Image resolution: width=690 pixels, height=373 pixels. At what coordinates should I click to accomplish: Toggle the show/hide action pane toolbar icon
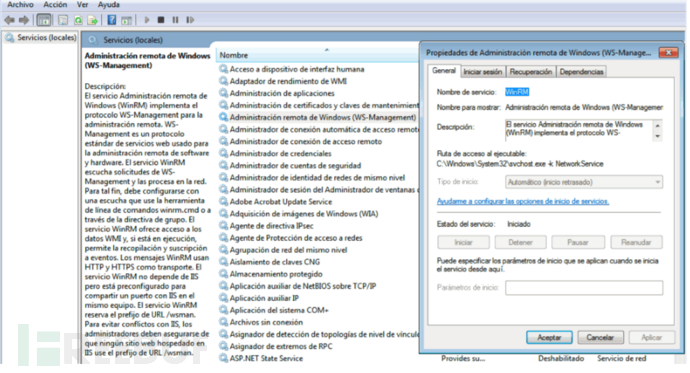(x=126, y=20)
